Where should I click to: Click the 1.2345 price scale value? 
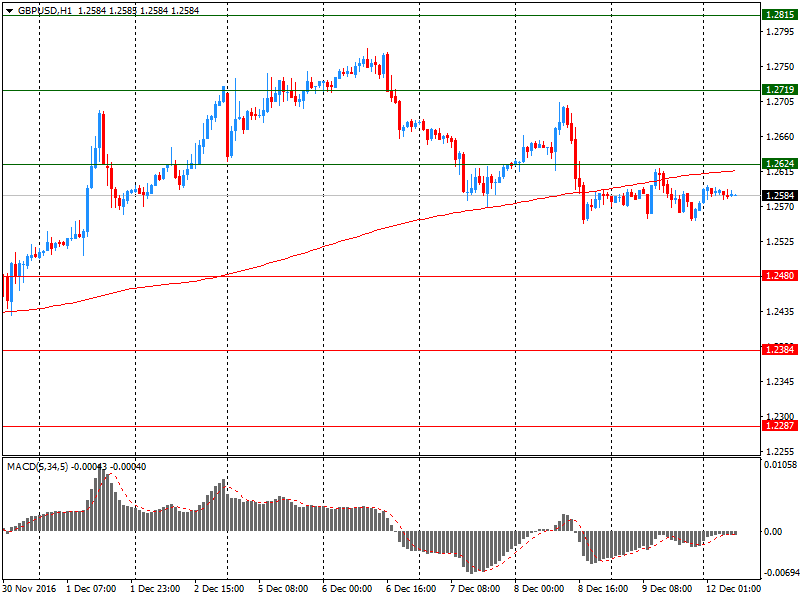pyautogui.click(x=780, y=382)
